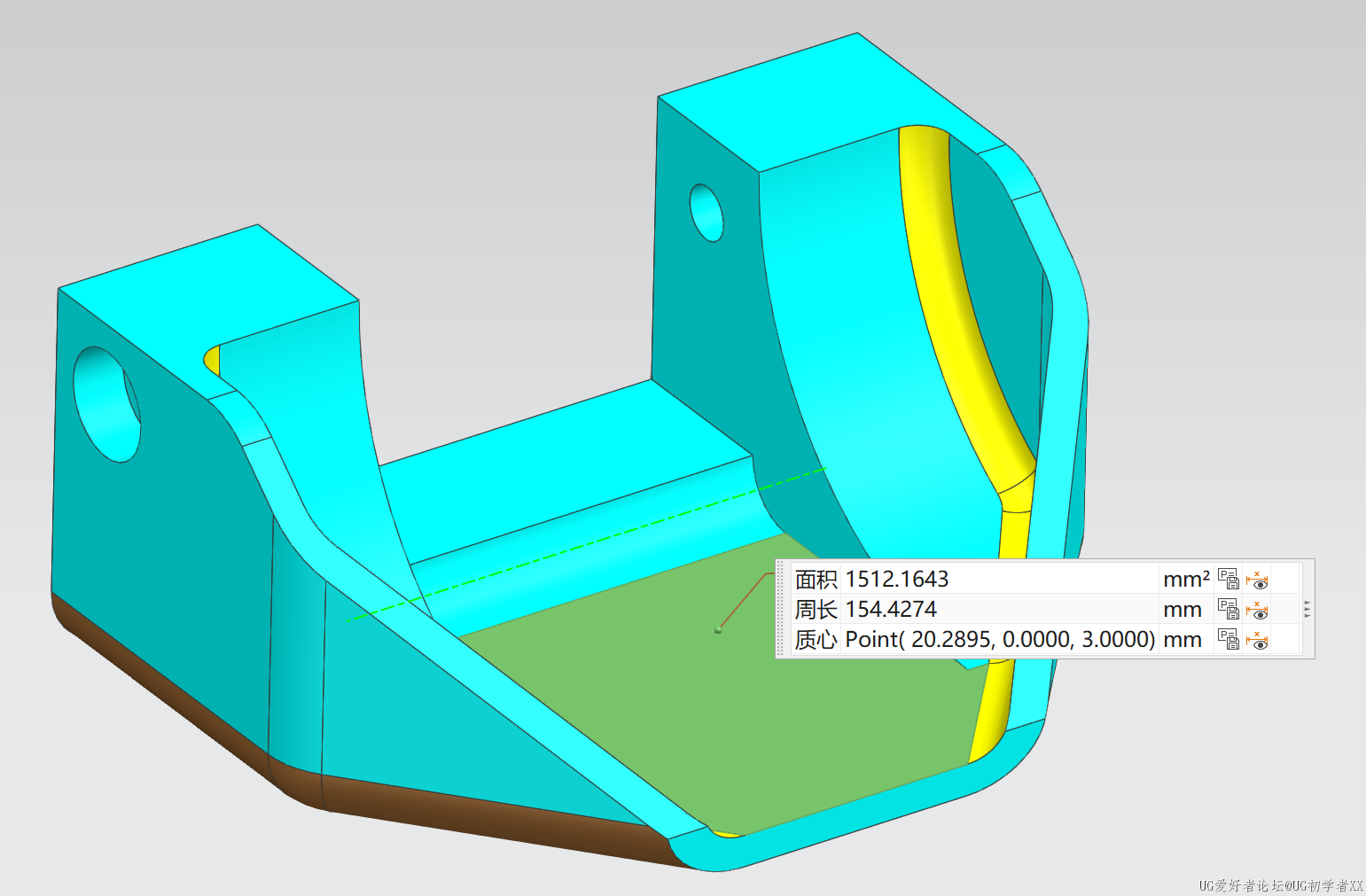
Task: Toggle display of the 周长 measurement annotation
Action: [x=1257, y=610]
